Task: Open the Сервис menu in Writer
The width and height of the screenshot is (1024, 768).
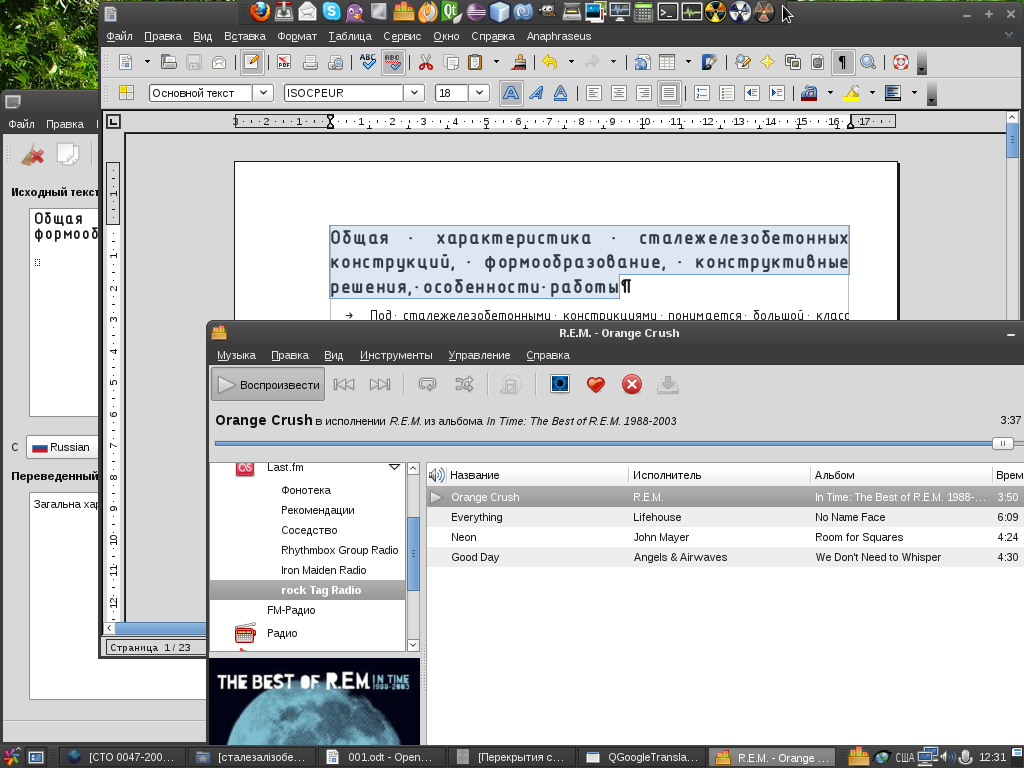Action: (402, 37)
